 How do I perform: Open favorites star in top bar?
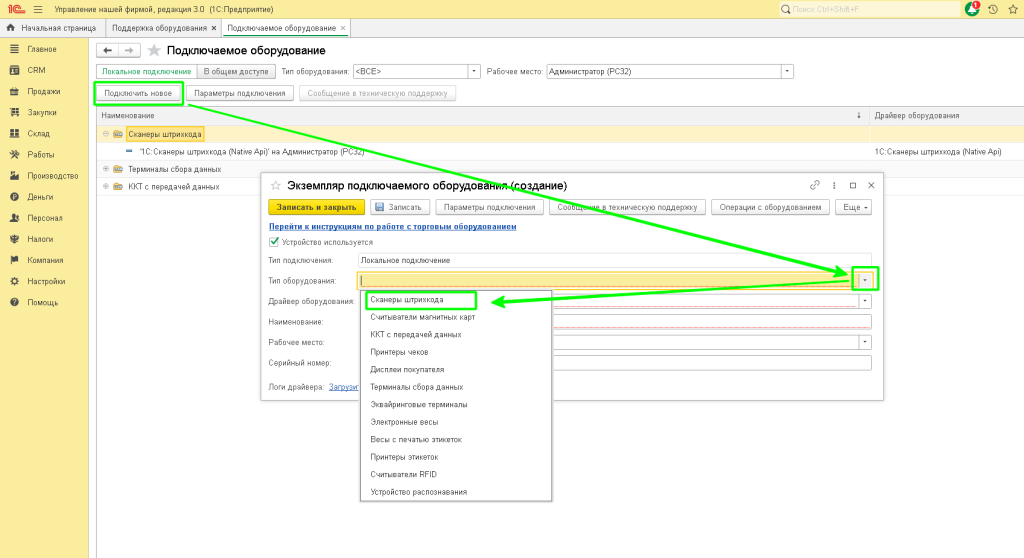pyautogui.click(x=1014, y=9)
